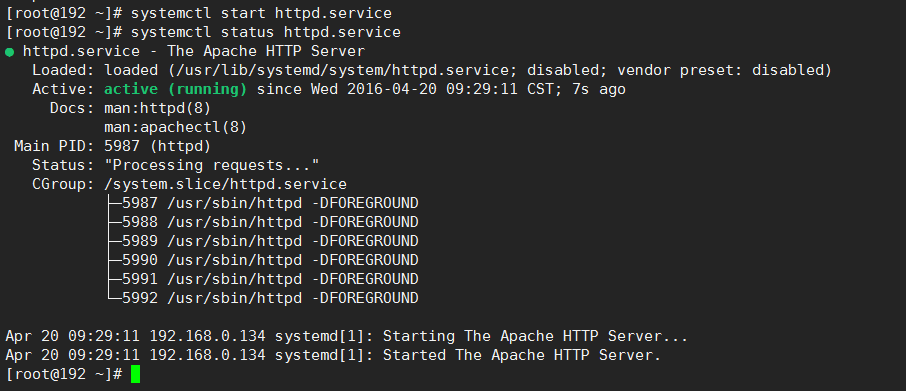The width and height of the screenshot is (906, 391).
Task: Click the man:apachectl(8) docs reference
Action: pos(176,128)
